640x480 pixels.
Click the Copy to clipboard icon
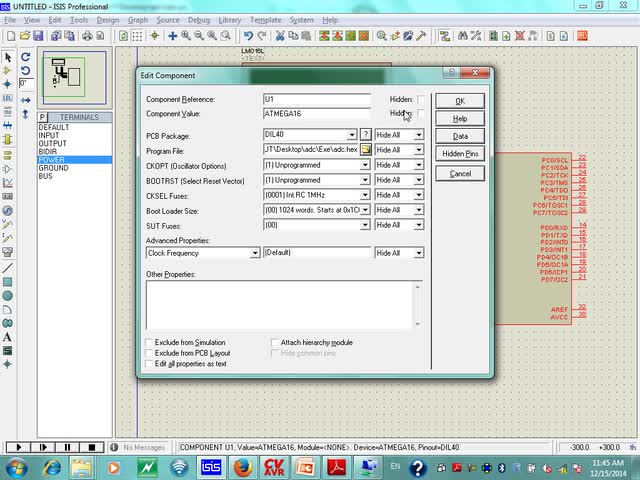coord(293,36)
